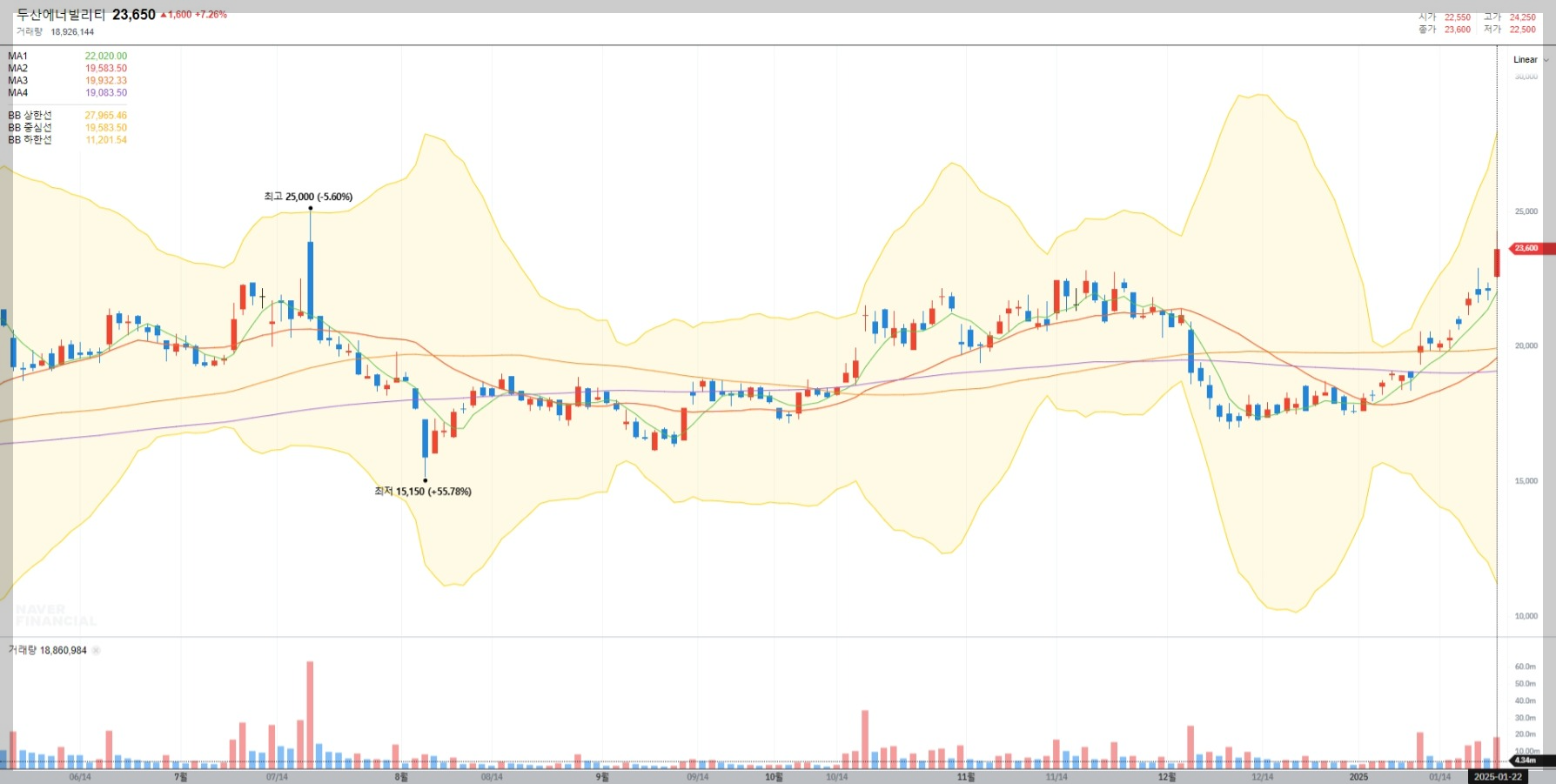
Task: Click the 최저 15,150 low annotation
Action: click(423, 492)
